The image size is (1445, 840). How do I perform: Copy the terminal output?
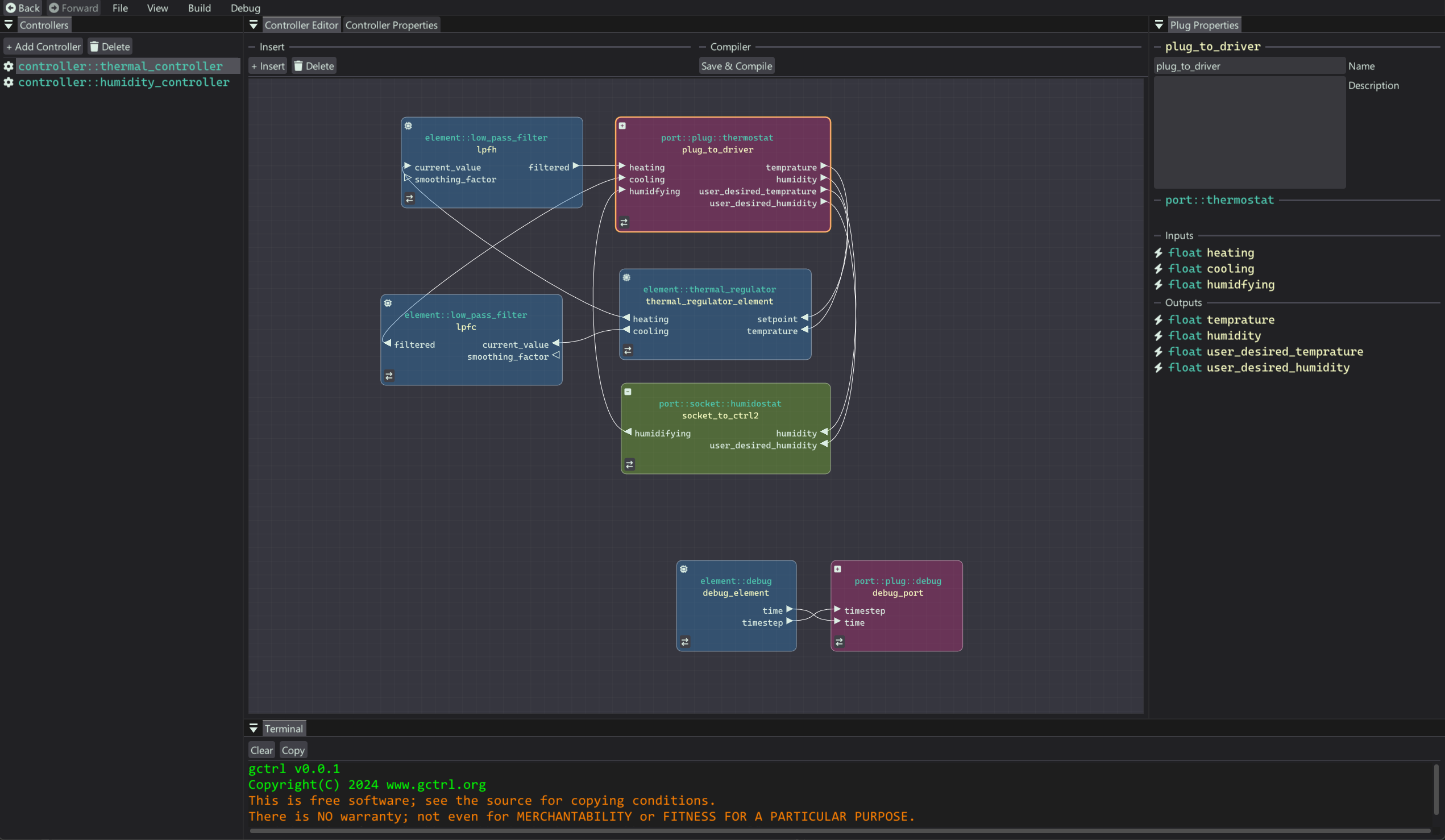pyautogui.click(x=293, y=750)
